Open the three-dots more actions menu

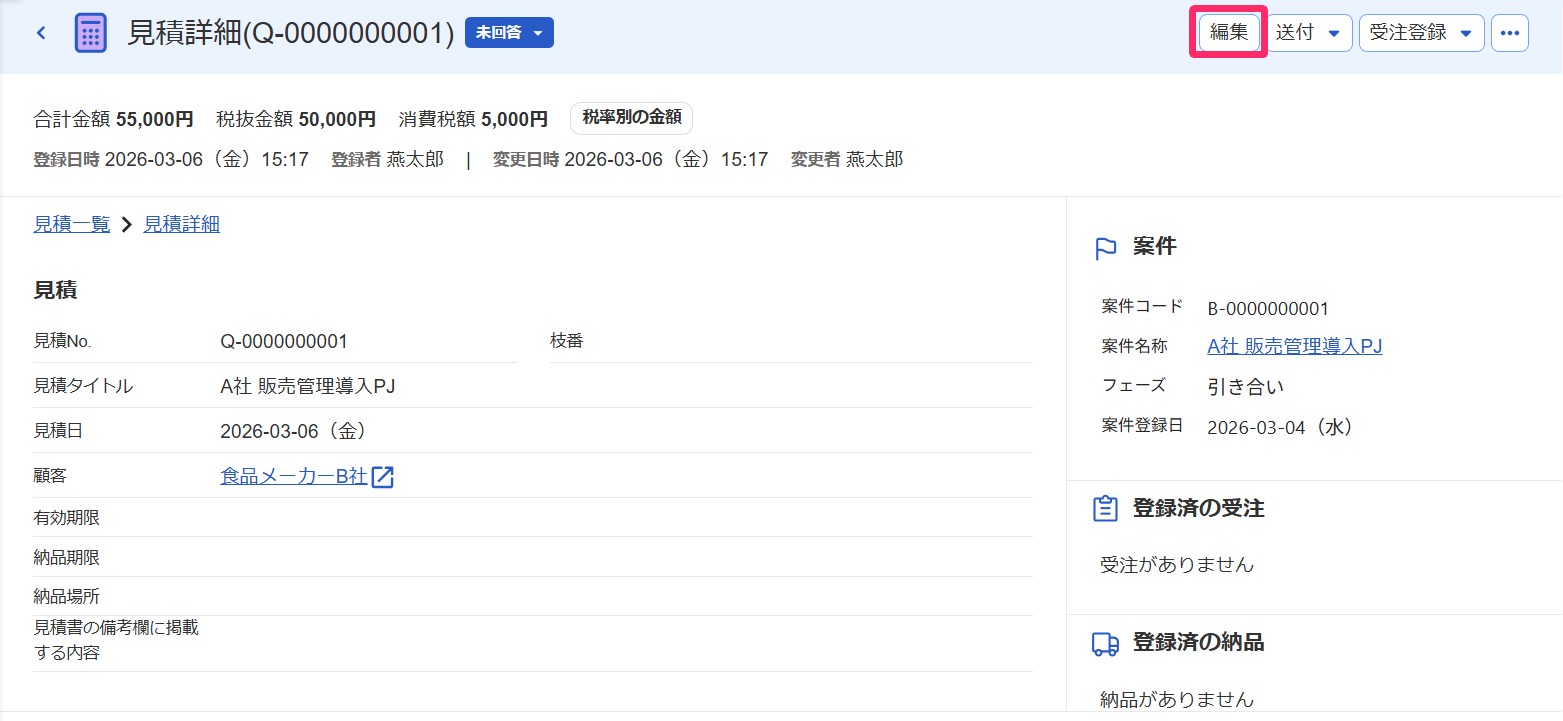pos(1509,33)
